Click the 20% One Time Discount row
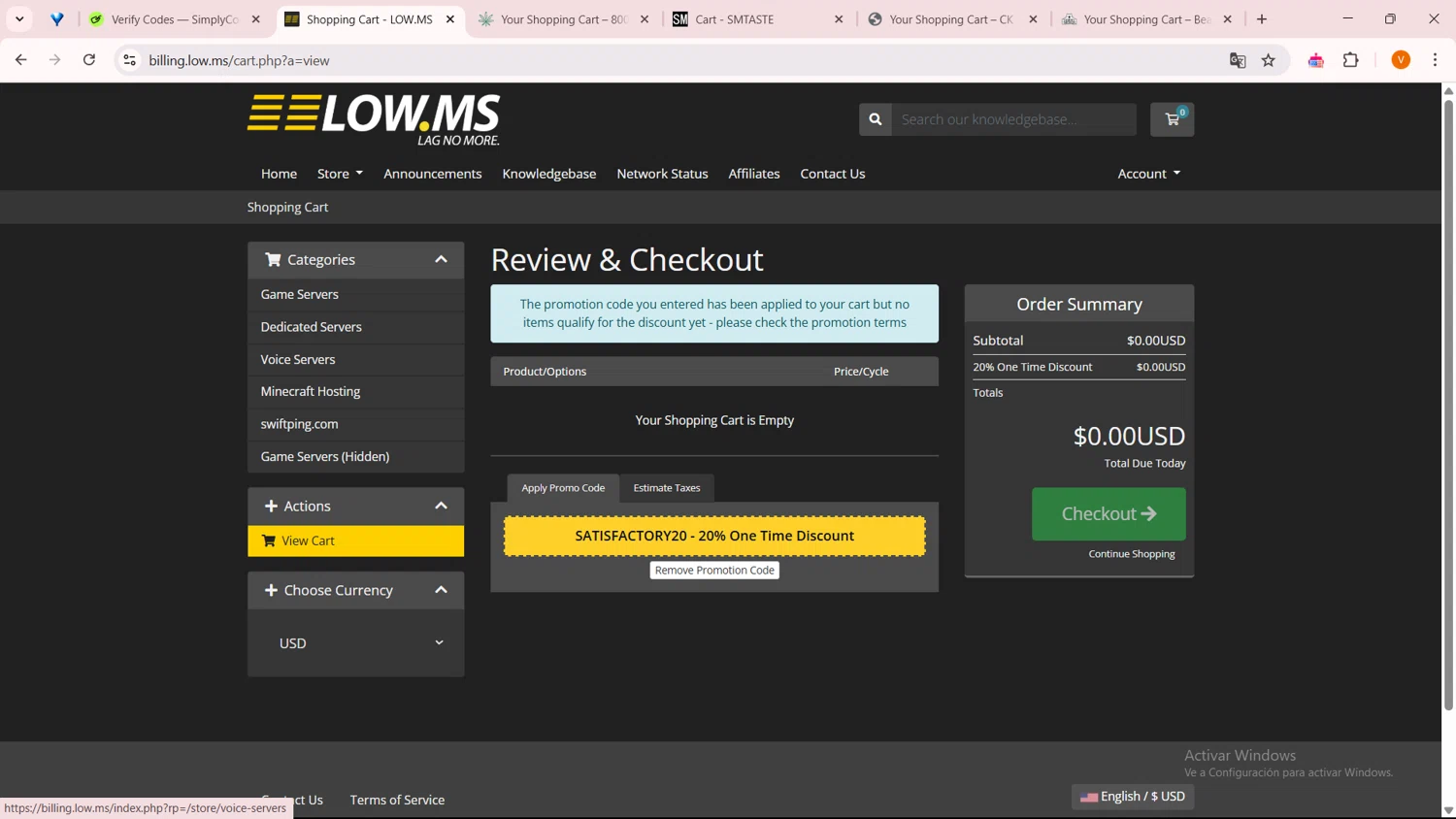The width and height of the screenshot is (1456, 819). click(x=1079, y=367)
